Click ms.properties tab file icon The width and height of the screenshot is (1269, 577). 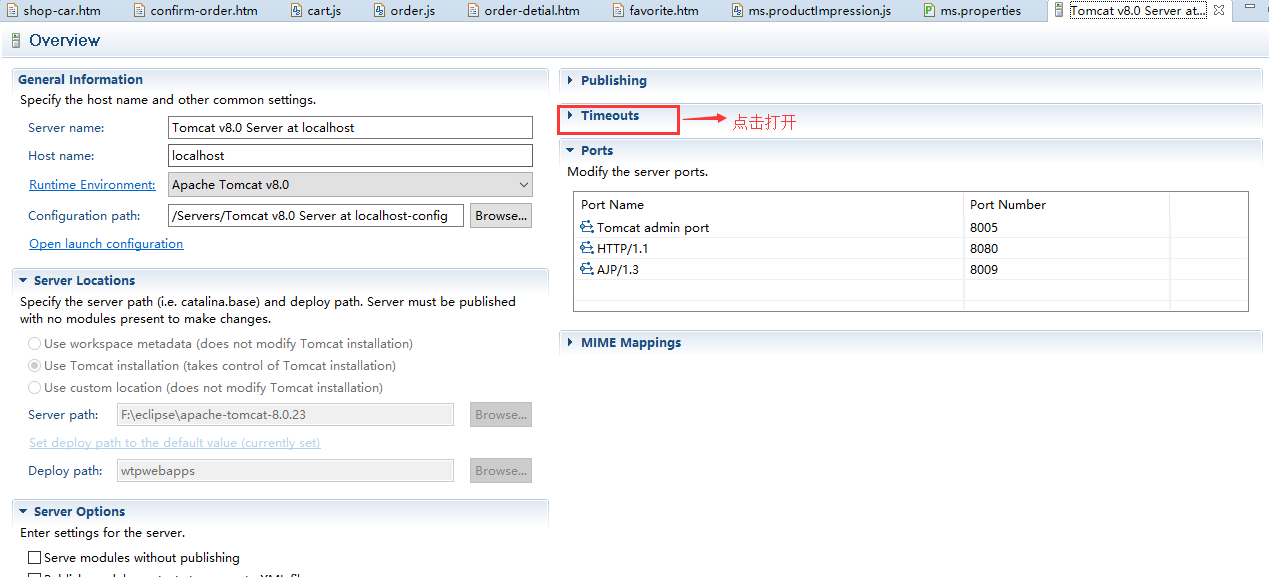pyautogui.click(x=929, y=11)
